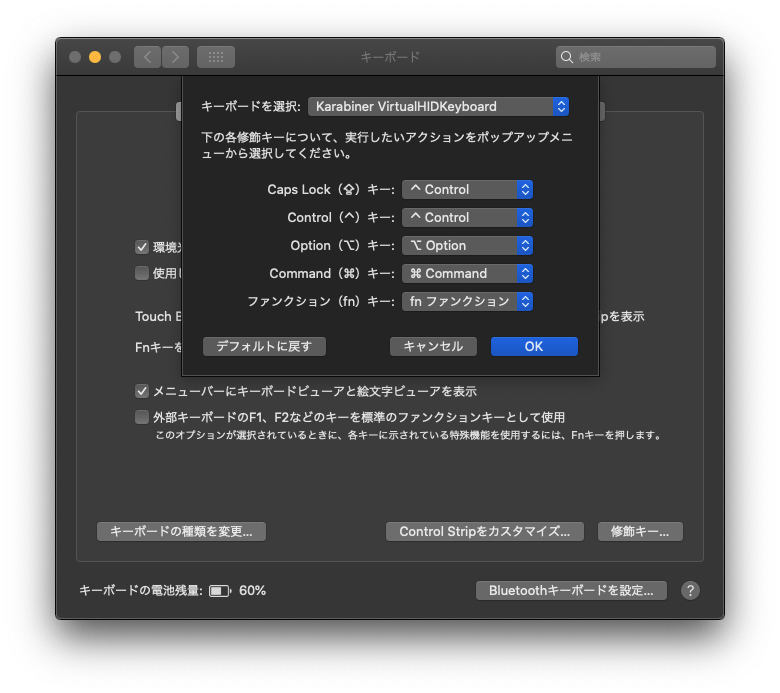Screen dimensions: 780x693
Task: Click キーボードの種類を変更… button
Action: click(181, 531)
